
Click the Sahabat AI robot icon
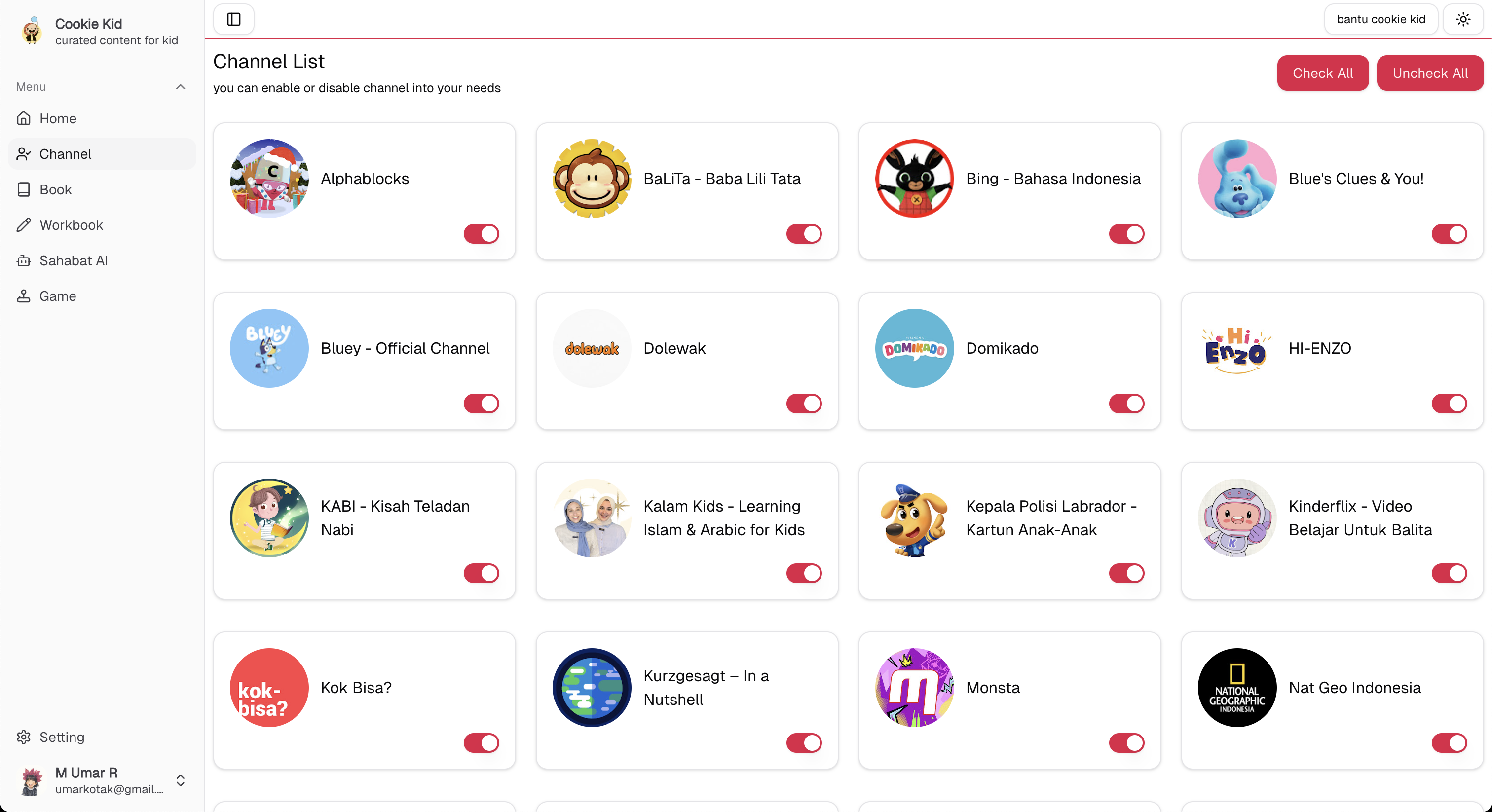click(x=24, y=260)
